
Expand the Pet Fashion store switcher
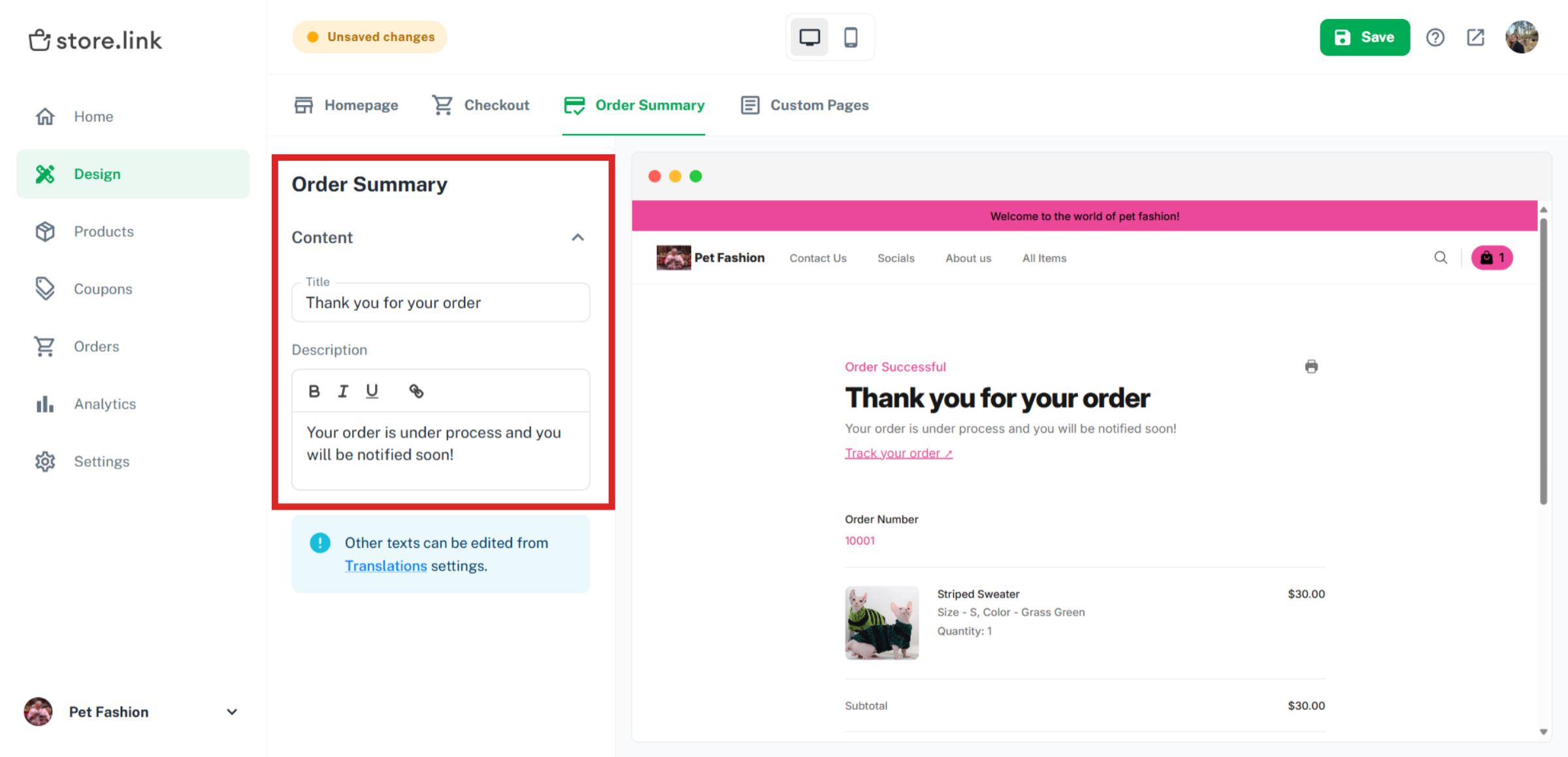point(232,712)
